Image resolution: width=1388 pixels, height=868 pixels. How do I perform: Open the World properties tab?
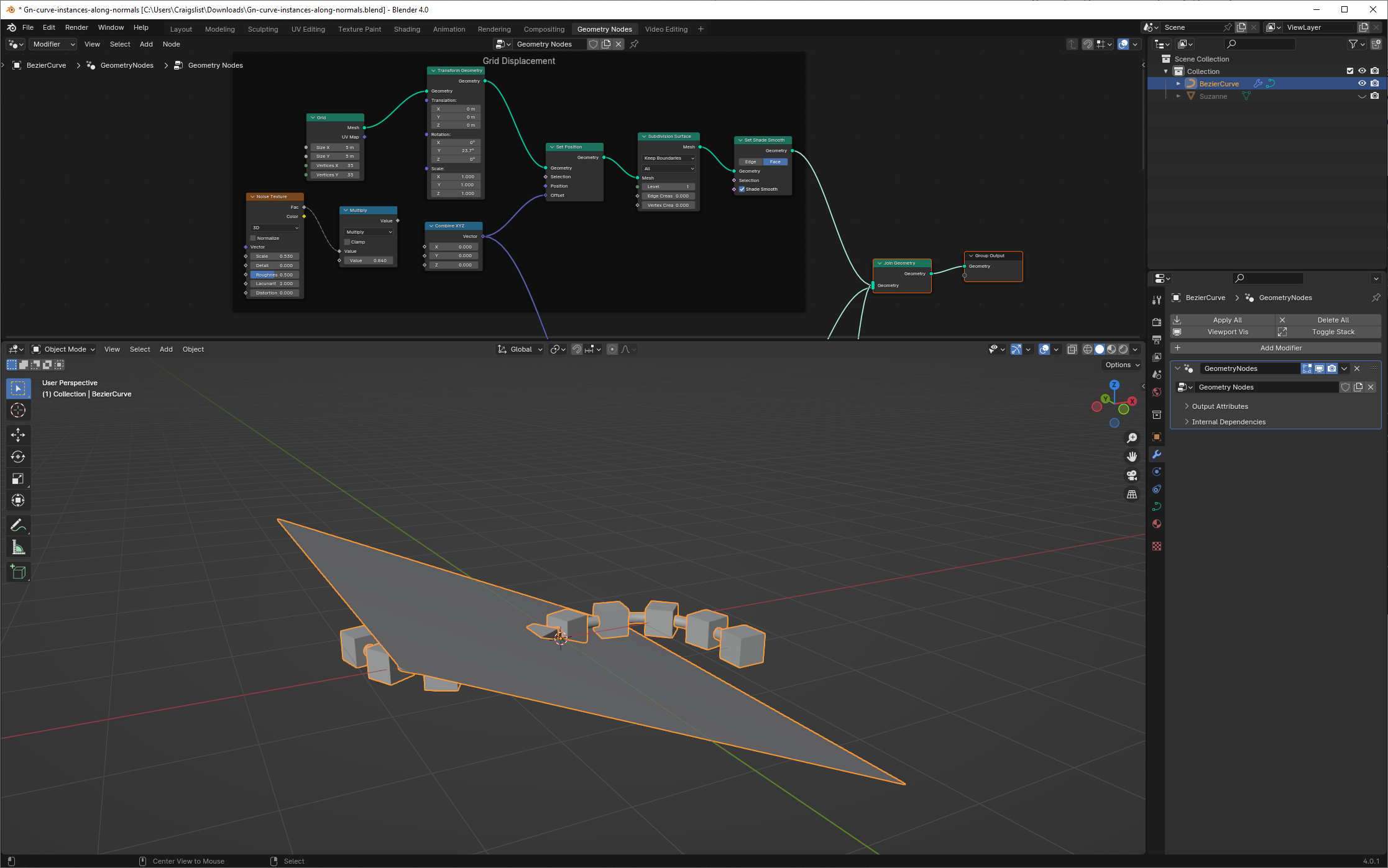point(1157,392)
